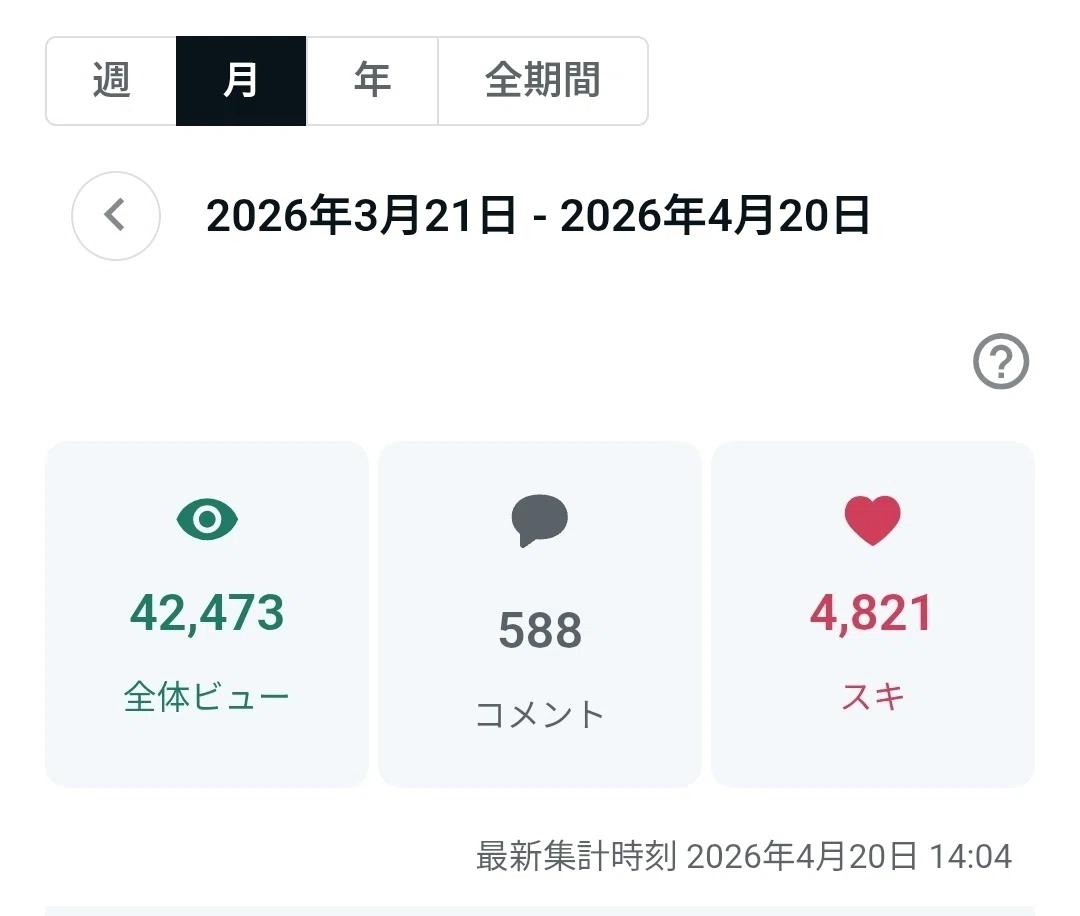This screenshot has width=1080, height=916.
Task: Click the gray comment bubble icon
Action: coord(539,520)
